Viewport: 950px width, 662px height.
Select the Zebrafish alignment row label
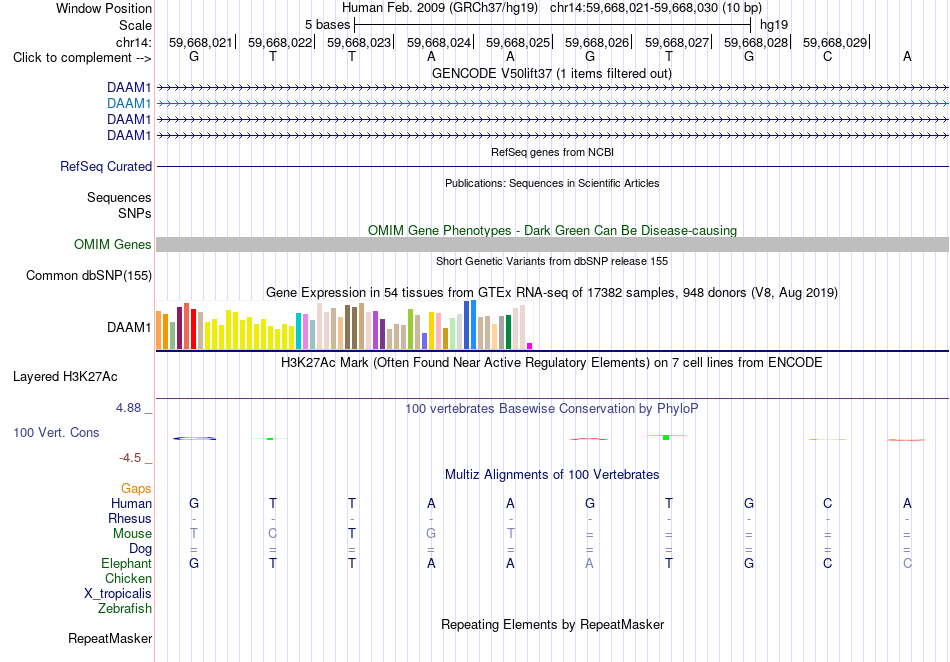click(125, 608)
